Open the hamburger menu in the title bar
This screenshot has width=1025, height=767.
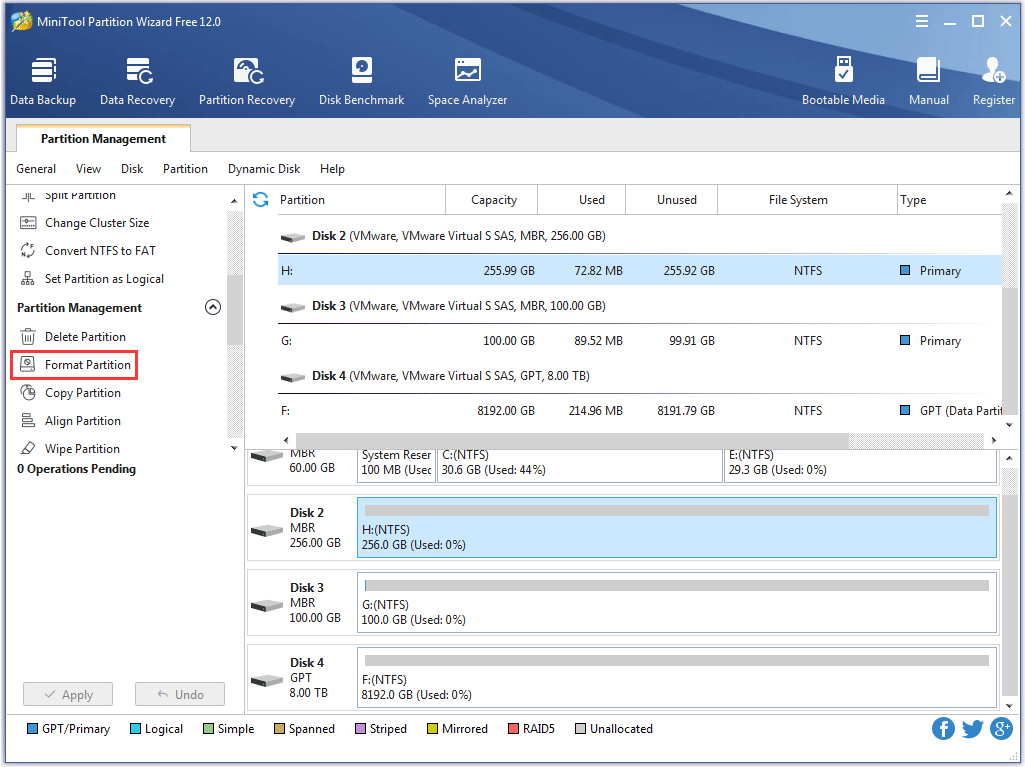[922, 22]
